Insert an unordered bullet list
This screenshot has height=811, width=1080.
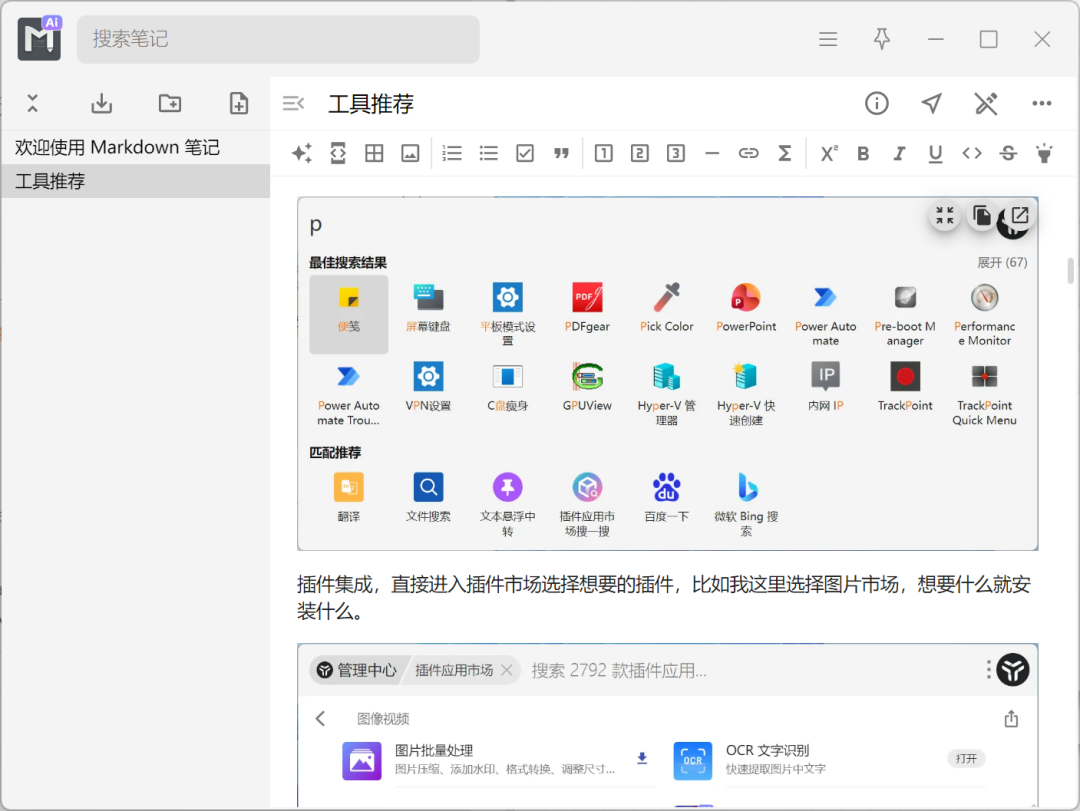488,153
